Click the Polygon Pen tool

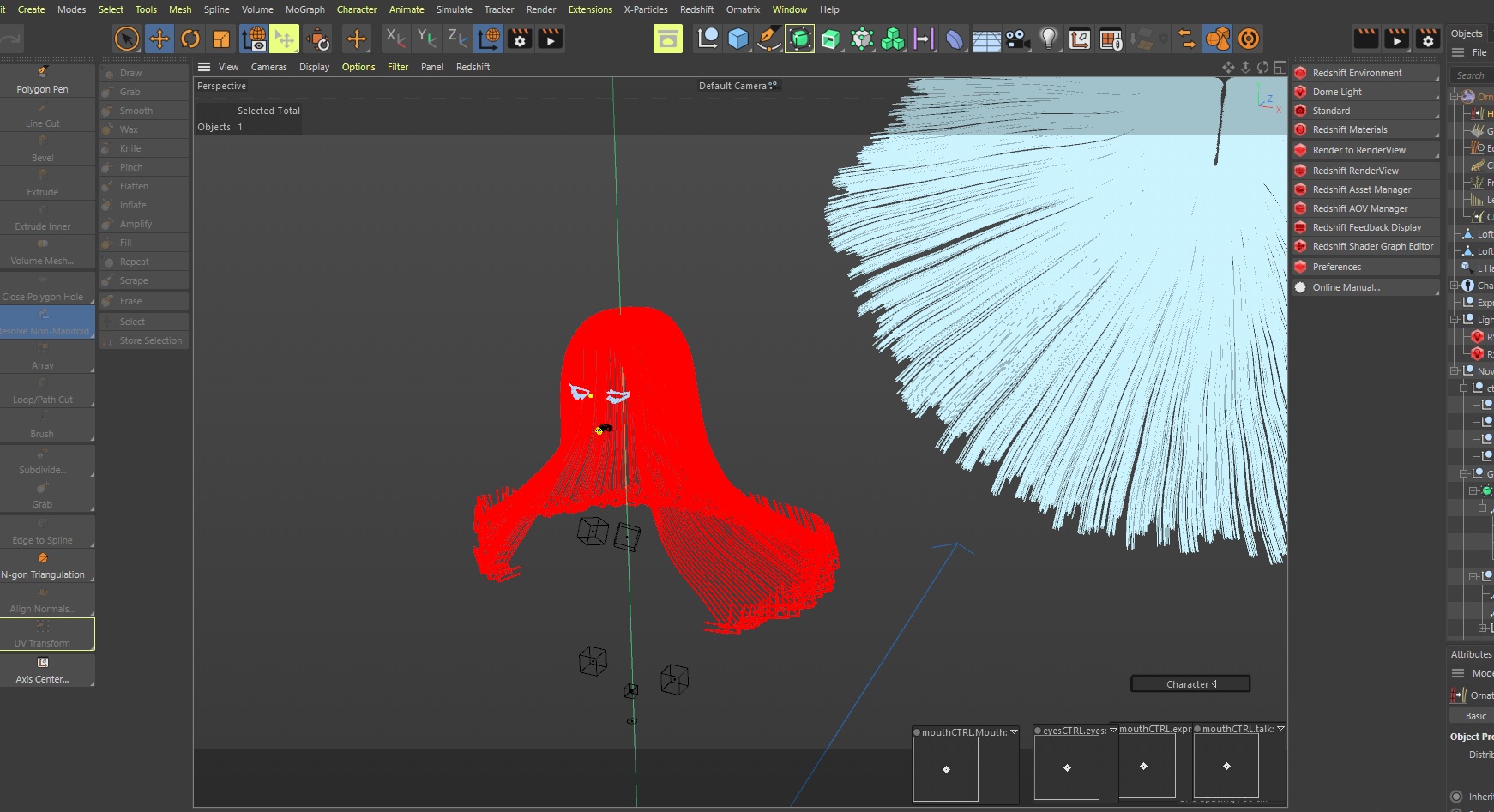click(x=43, y=80)
